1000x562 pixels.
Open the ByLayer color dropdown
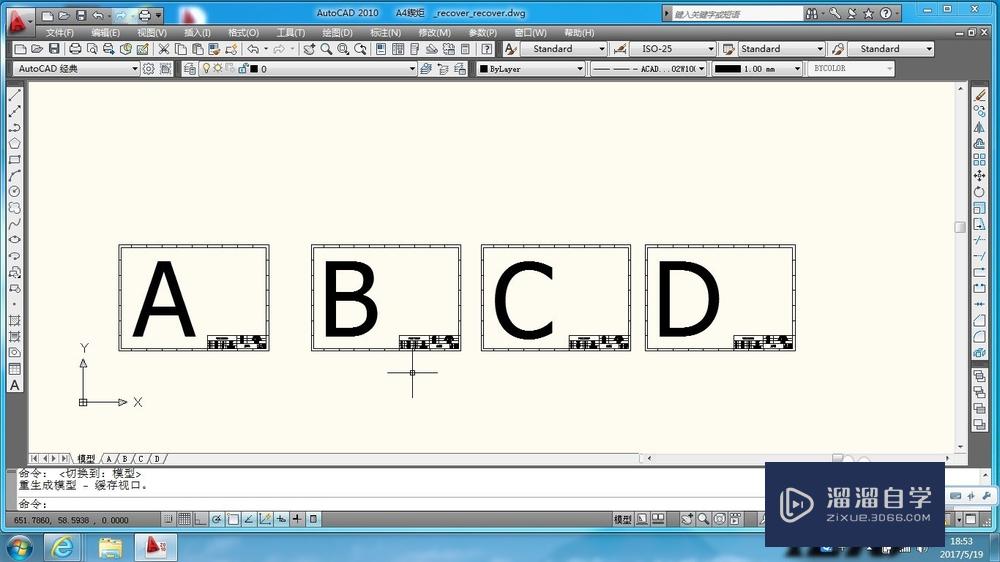tap(580, 69)
